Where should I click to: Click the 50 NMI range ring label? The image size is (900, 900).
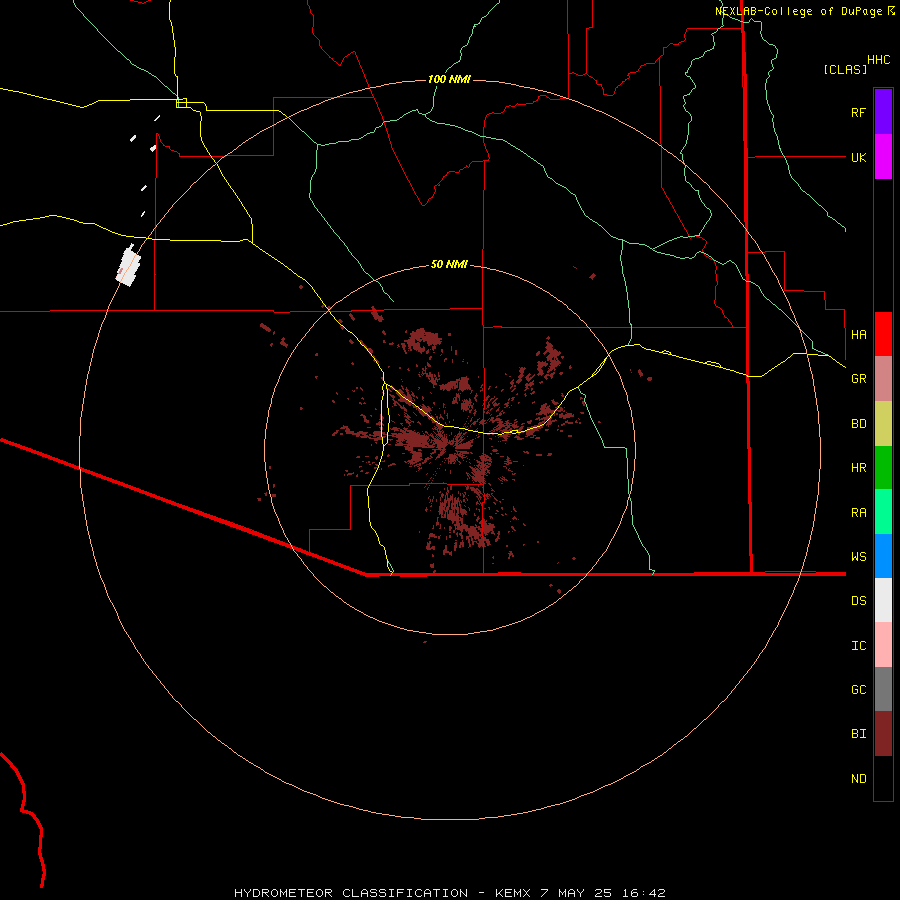pos(449,264)
